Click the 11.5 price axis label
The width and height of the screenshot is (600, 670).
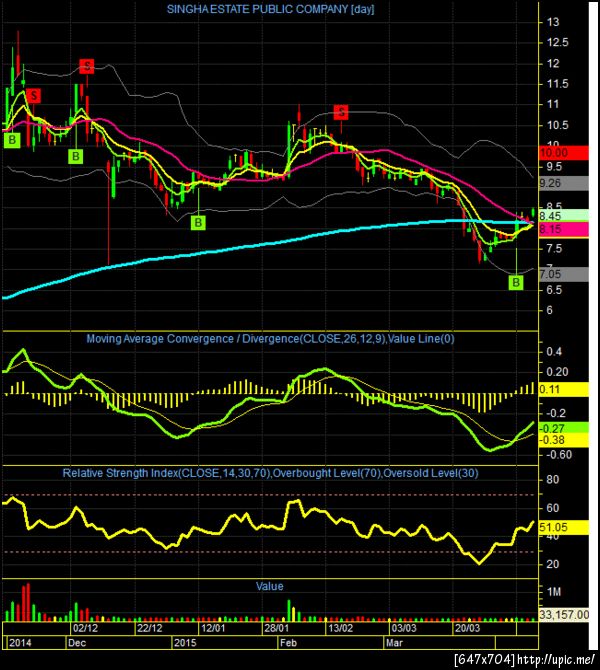coord(558,84)
